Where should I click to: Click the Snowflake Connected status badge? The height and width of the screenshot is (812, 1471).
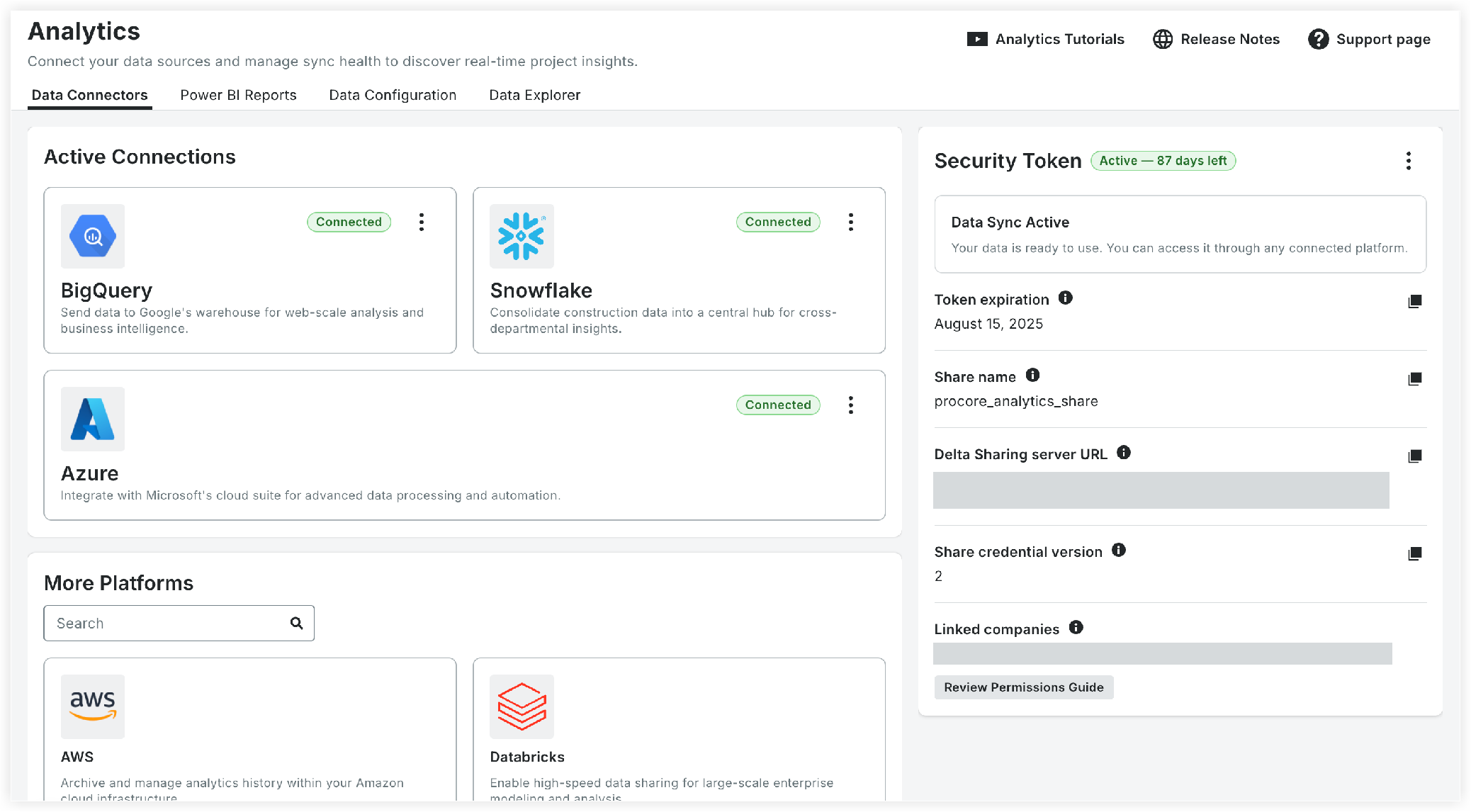coord(778,222)
